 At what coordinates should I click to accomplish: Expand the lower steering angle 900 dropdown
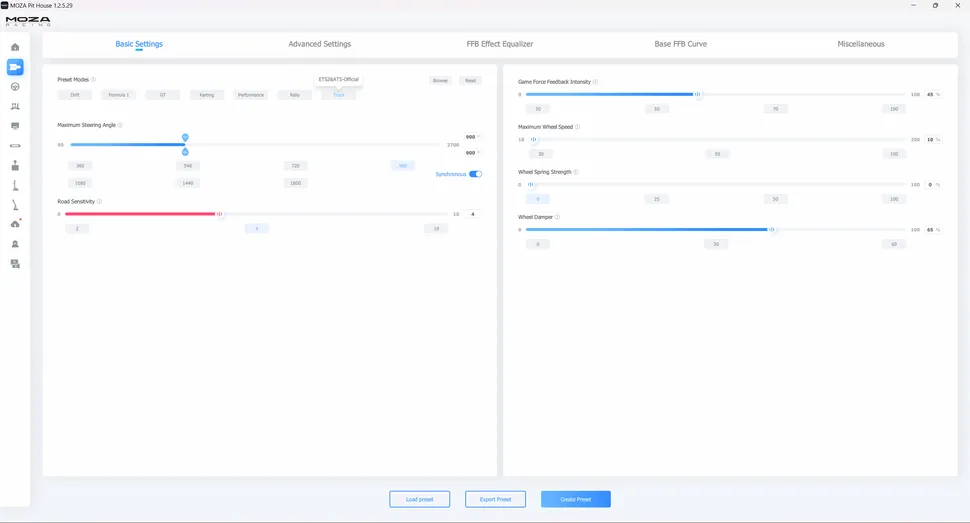coord(470,153)
